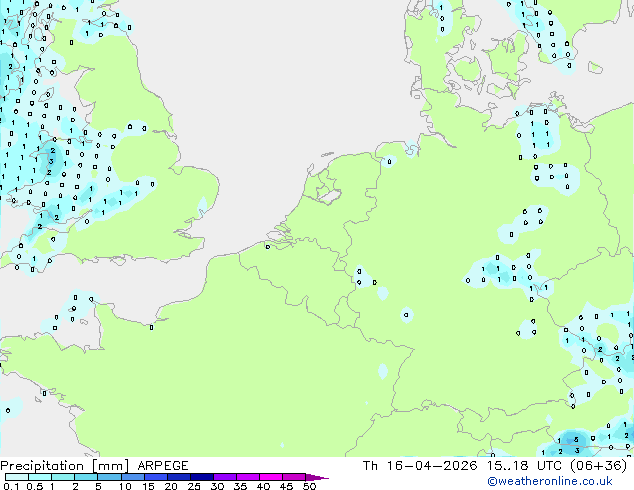Click the '10' legend scale label
Image resolution: width=634 pixels, height=490 pixels.
(x=125, y=486)
